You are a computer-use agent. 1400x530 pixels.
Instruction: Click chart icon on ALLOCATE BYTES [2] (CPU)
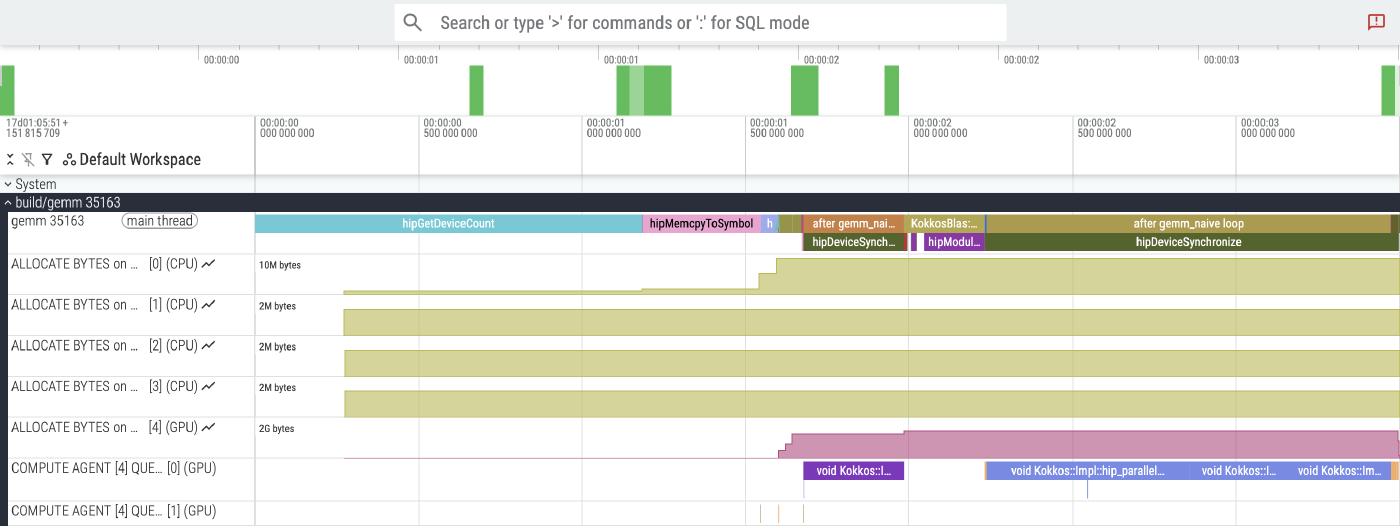pyautogui.click(x=208, y=346)
